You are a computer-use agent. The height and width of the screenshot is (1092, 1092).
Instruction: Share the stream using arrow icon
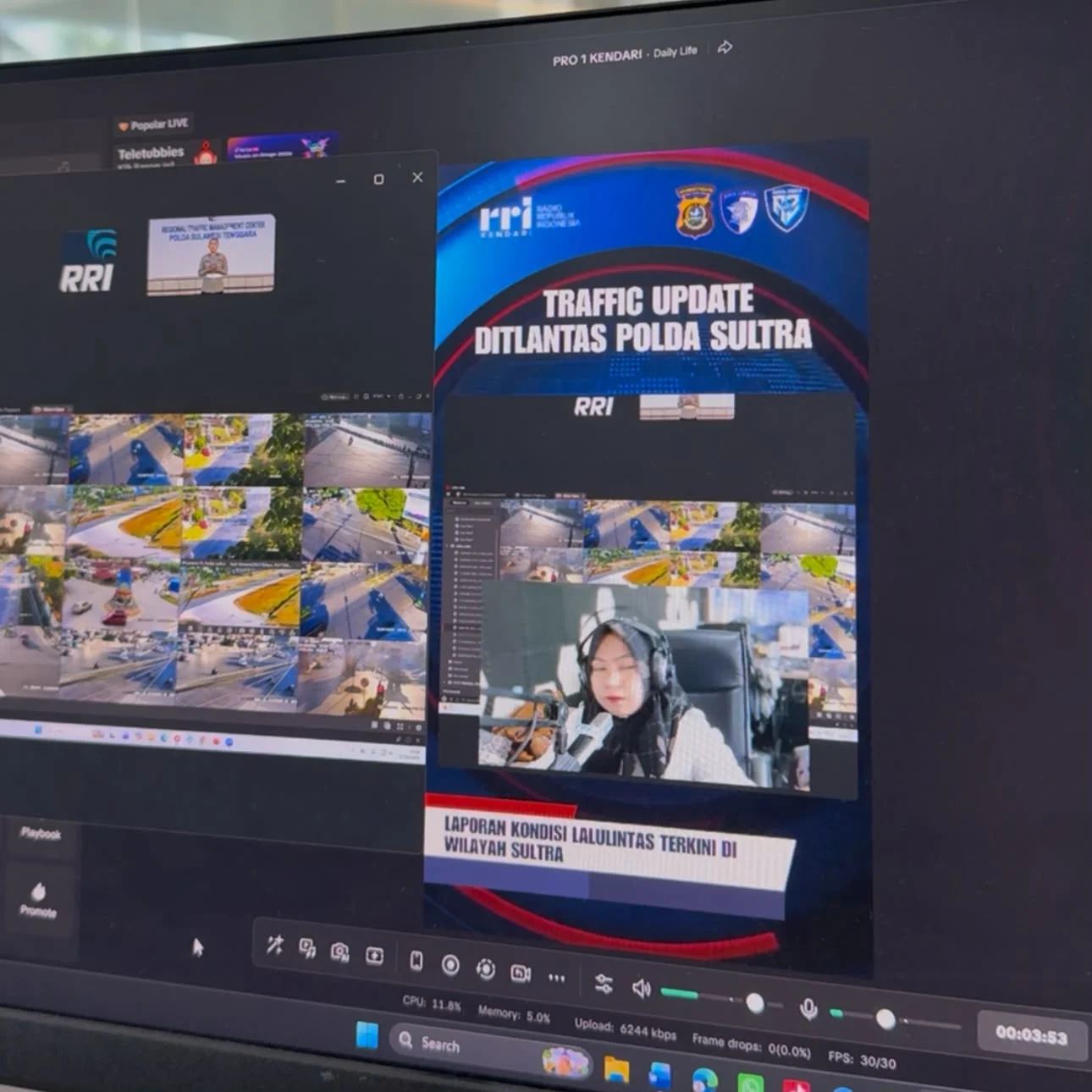pyautogui.click(x=725, y=47)
